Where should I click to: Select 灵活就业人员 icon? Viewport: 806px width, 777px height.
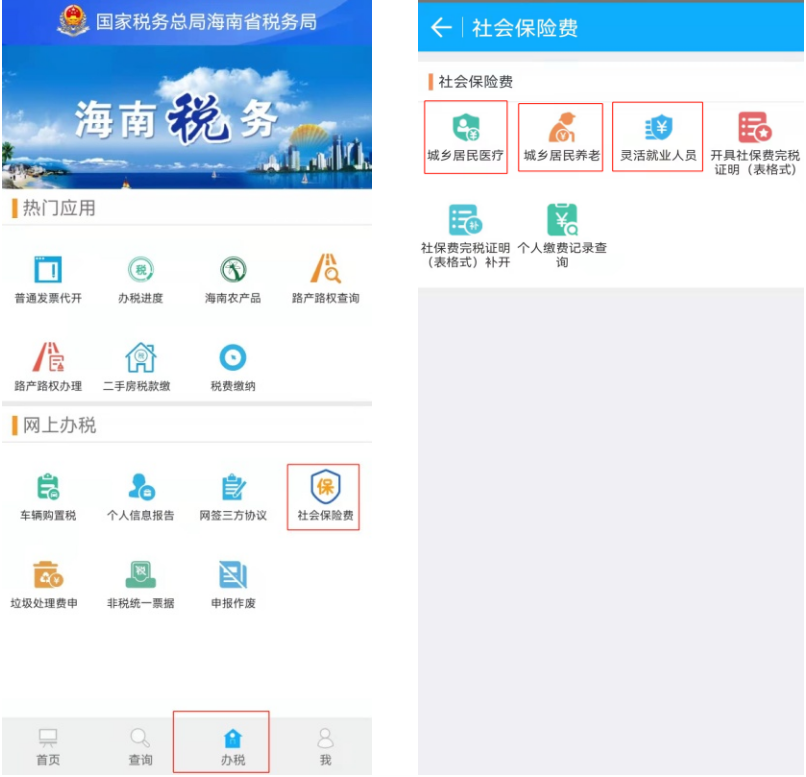click(658, 127)
